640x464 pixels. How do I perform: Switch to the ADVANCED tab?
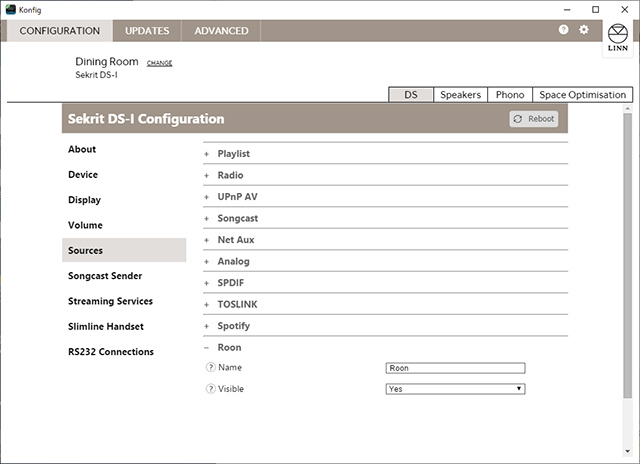[x=221, y=31]
